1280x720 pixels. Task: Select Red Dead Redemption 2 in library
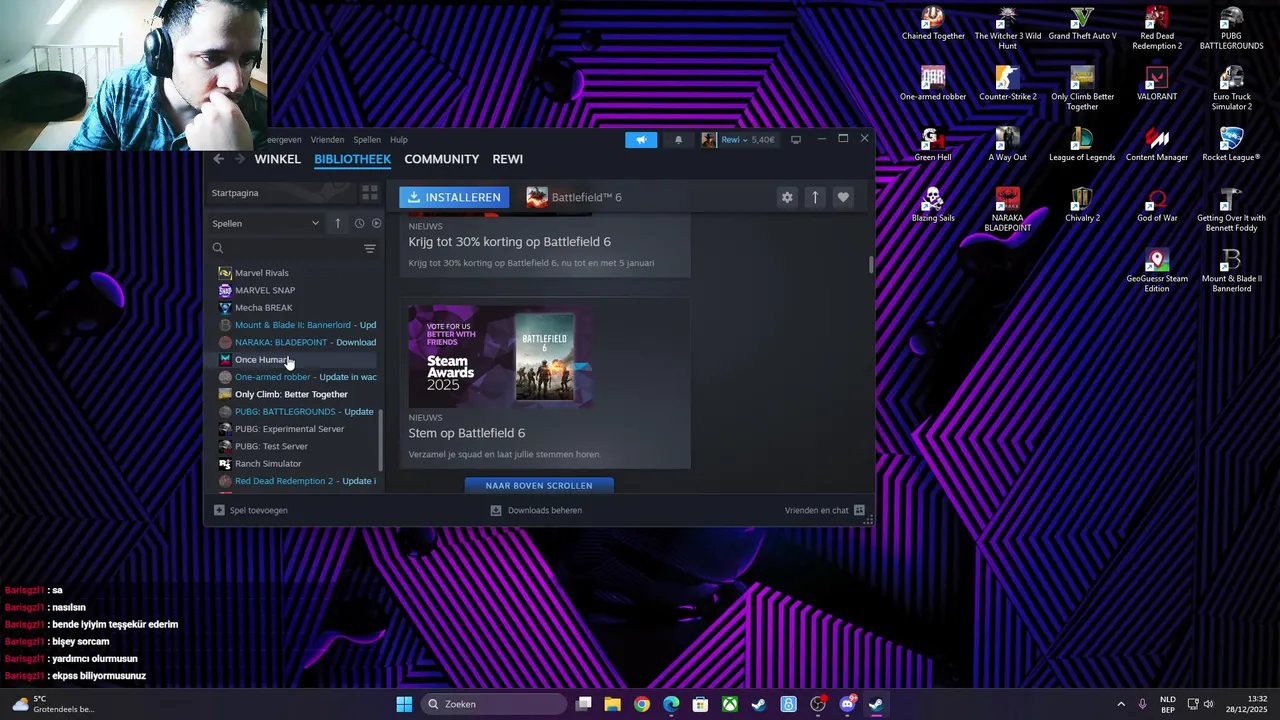click(x=296, y=481)
